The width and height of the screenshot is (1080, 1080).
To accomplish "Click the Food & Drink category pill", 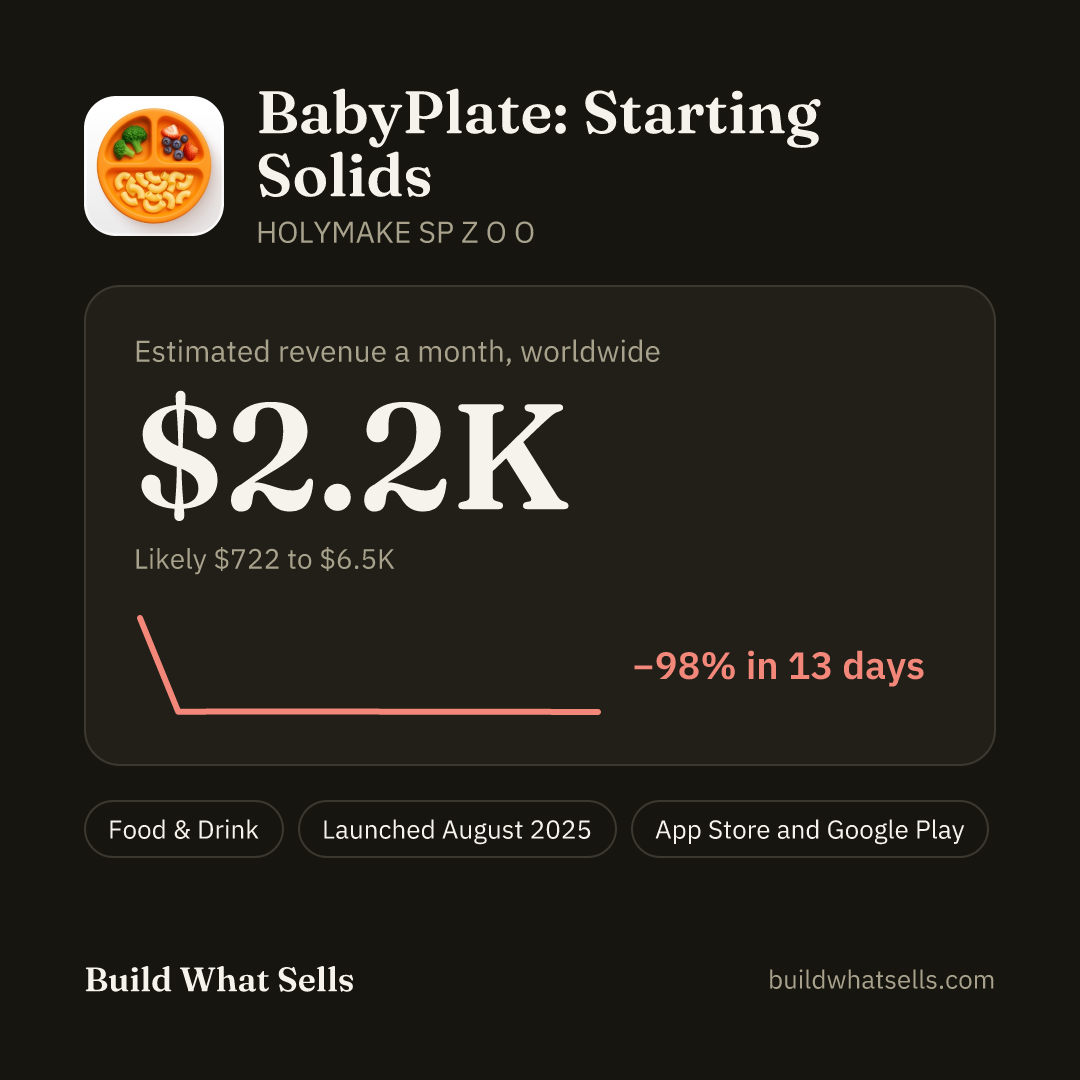I will (184, 829).
